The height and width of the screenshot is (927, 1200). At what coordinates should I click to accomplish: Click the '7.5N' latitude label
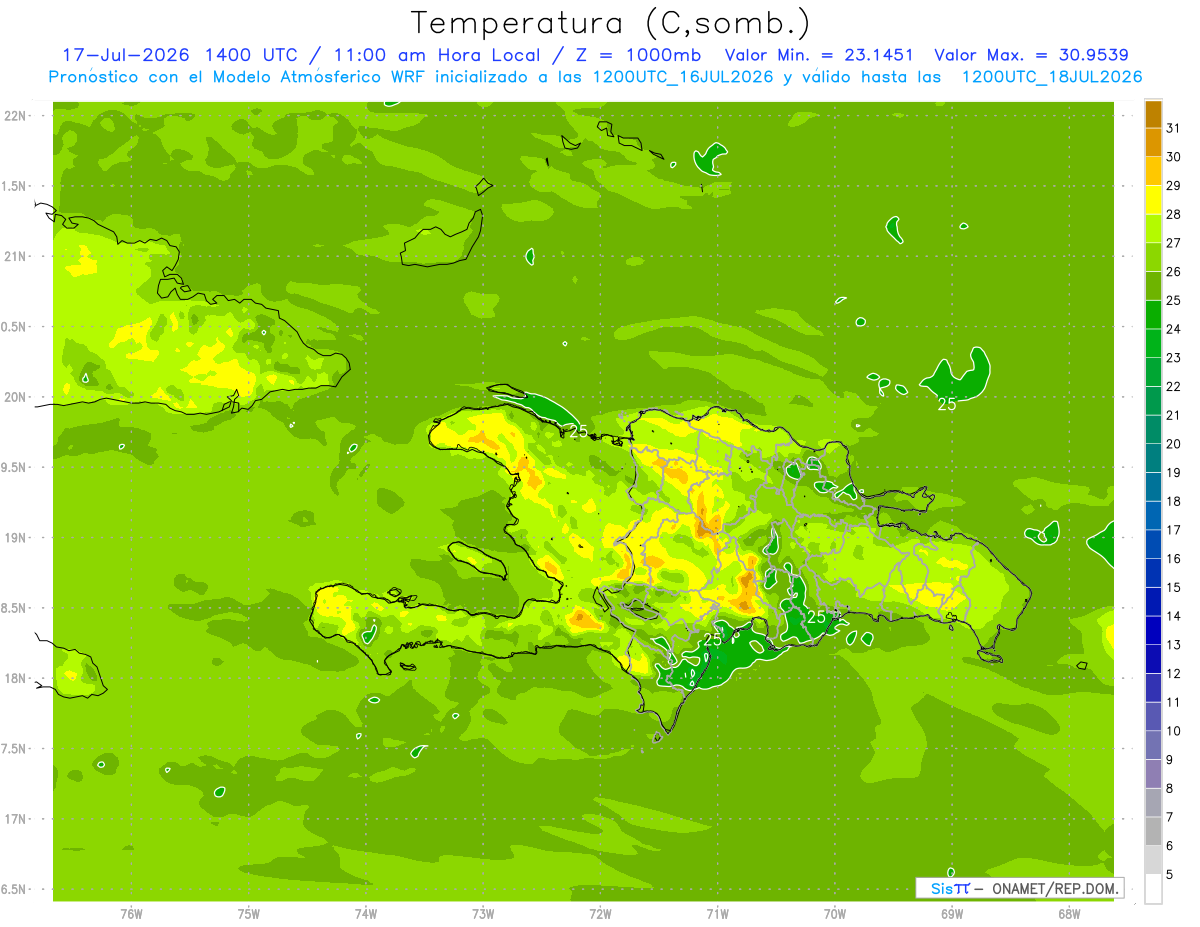tap(15, 749)
